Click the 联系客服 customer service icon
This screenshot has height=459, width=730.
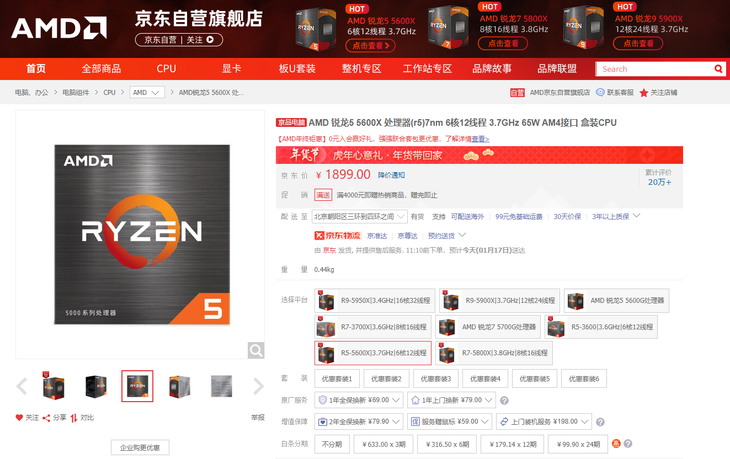click(600, 92)
